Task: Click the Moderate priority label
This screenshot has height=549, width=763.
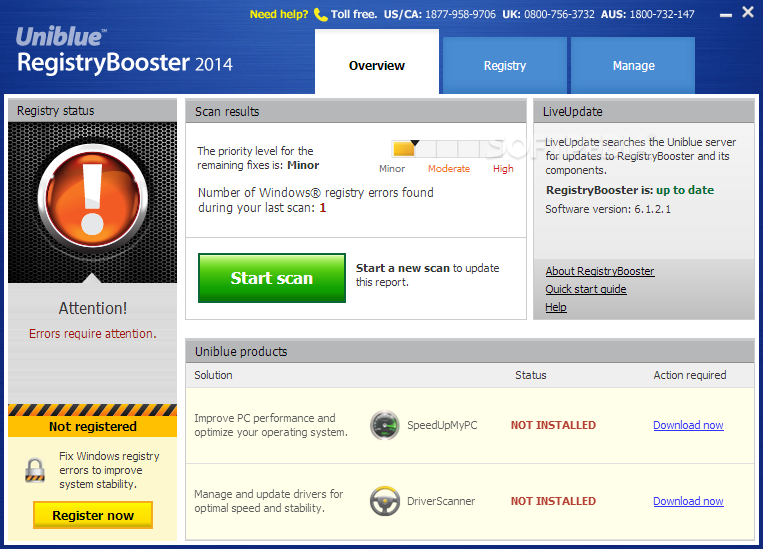Action: tap(449, 168)
